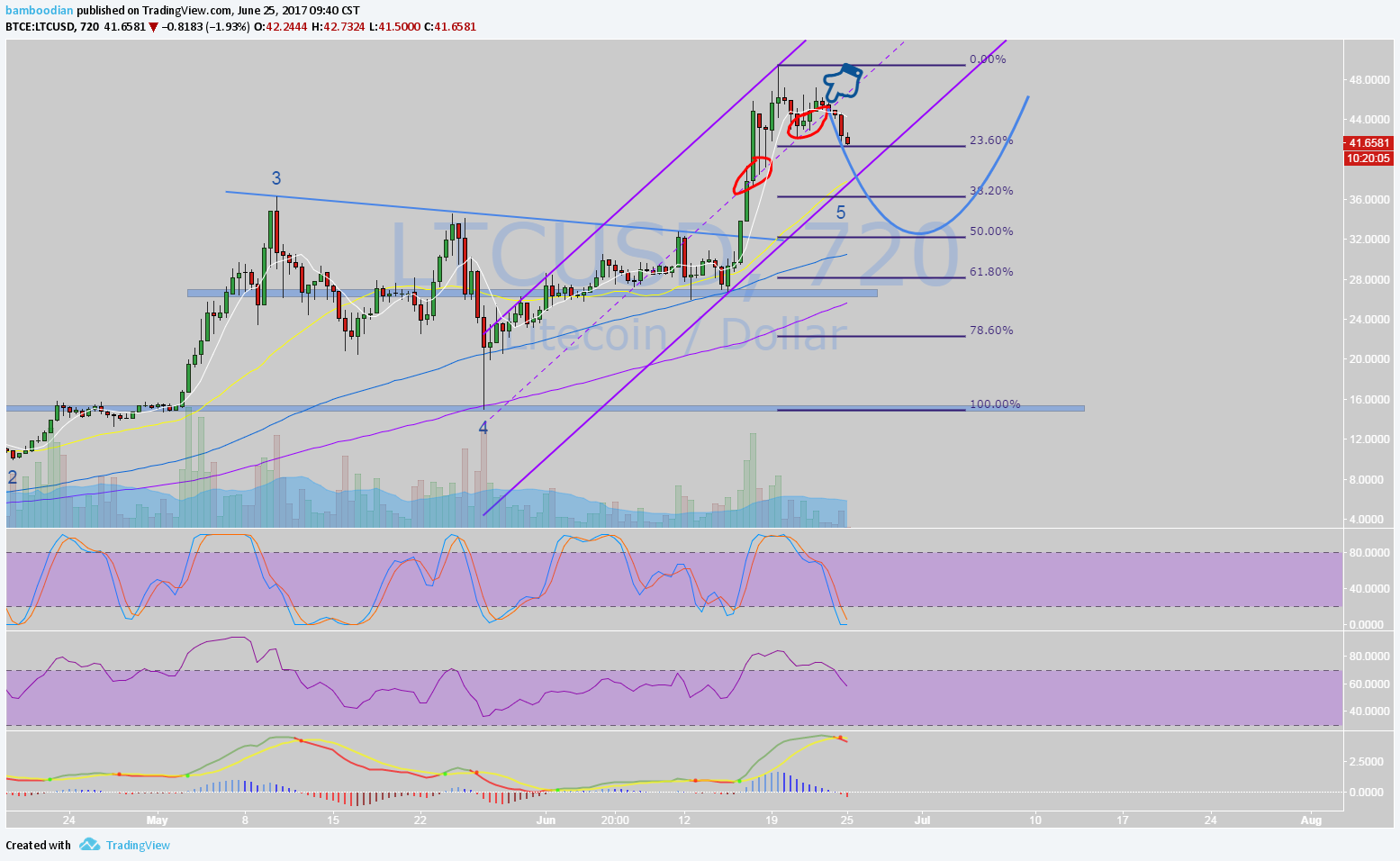Image resolution: width=1400 pixels, height=861 pixels.
Task: Click the 10:20:05 bar countdown label
Action: (1368, 158)
